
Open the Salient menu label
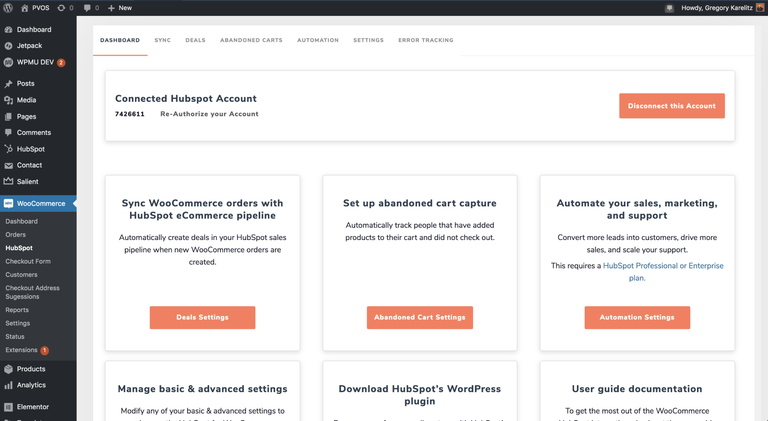click(27, 182)
